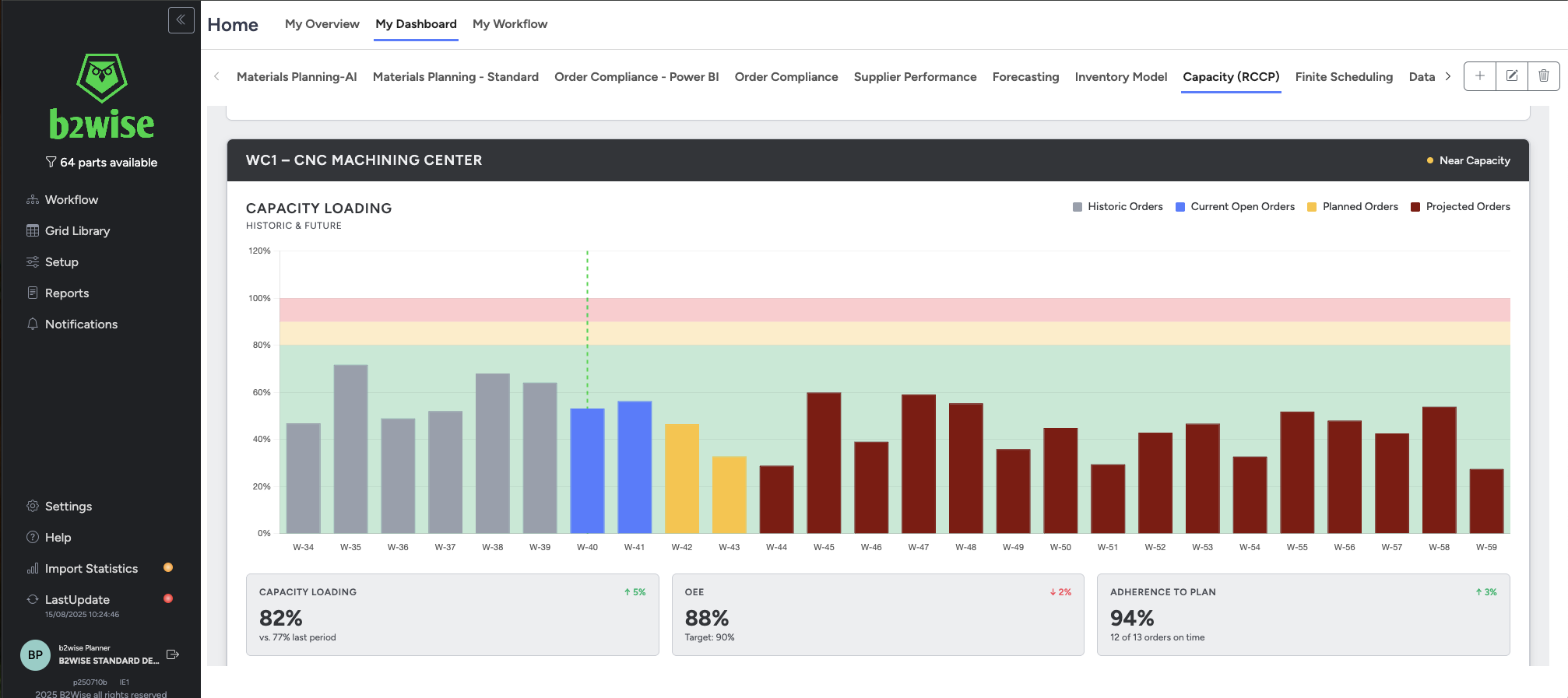Switch to the My Workflow tab

pyautogui.click(x=510, y=24)
